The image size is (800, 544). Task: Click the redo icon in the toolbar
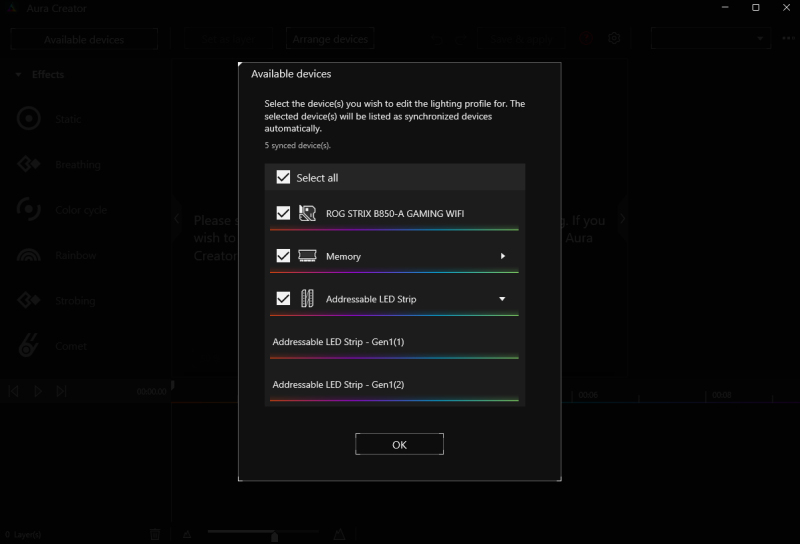point(460,39)
